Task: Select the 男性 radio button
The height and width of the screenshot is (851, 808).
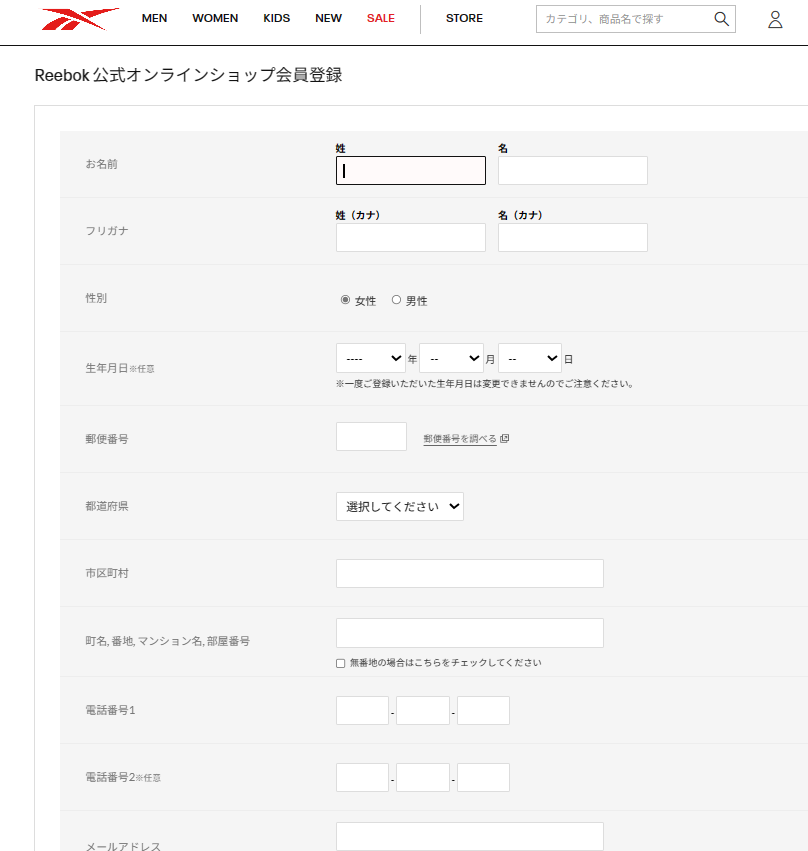Action: 396,299
